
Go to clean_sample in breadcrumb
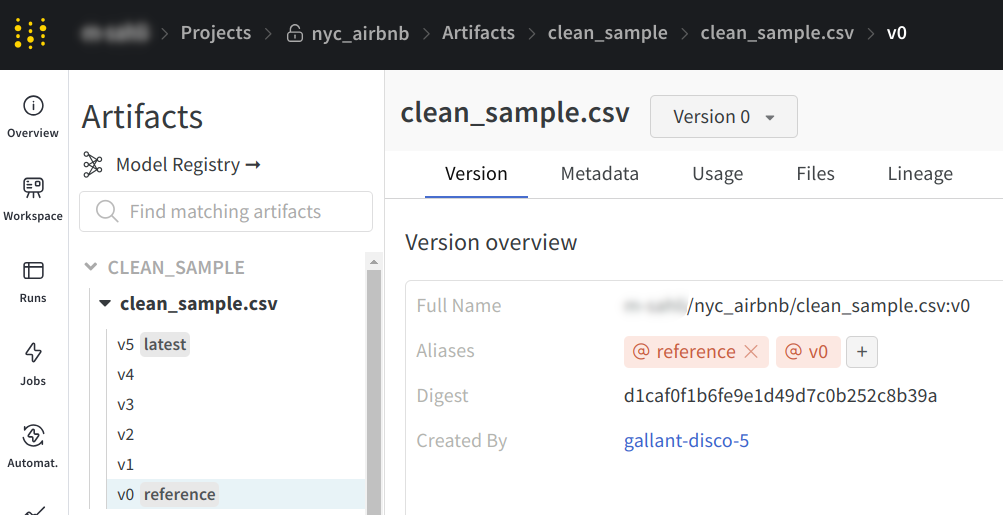(x=607, y=33)
